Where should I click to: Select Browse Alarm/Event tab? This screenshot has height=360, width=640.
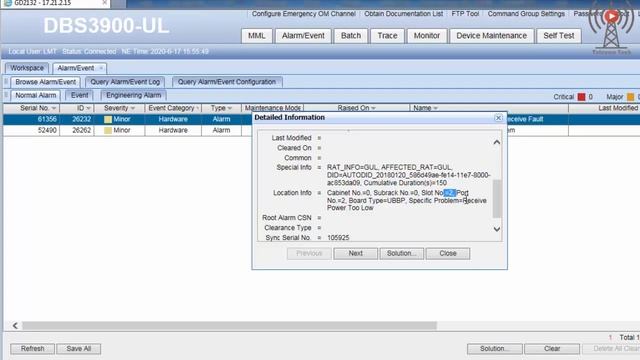coord(45,82)
